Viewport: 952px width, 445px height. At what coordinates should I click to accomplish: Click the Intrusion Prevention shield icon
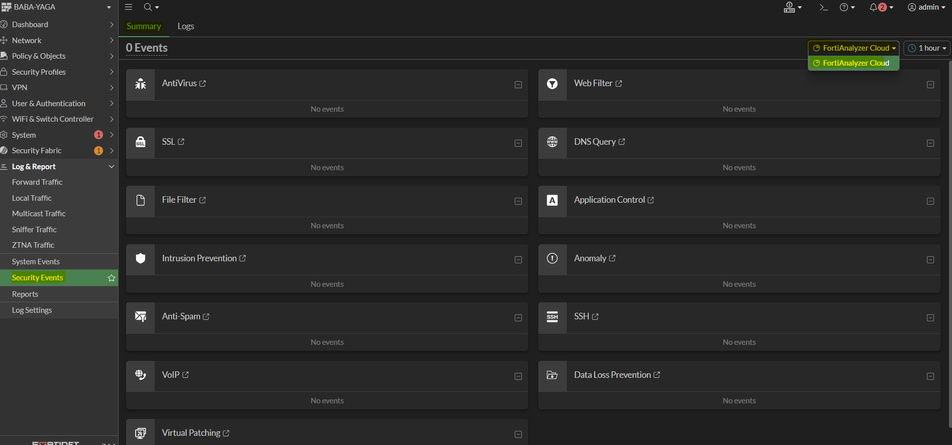(141, 259)
